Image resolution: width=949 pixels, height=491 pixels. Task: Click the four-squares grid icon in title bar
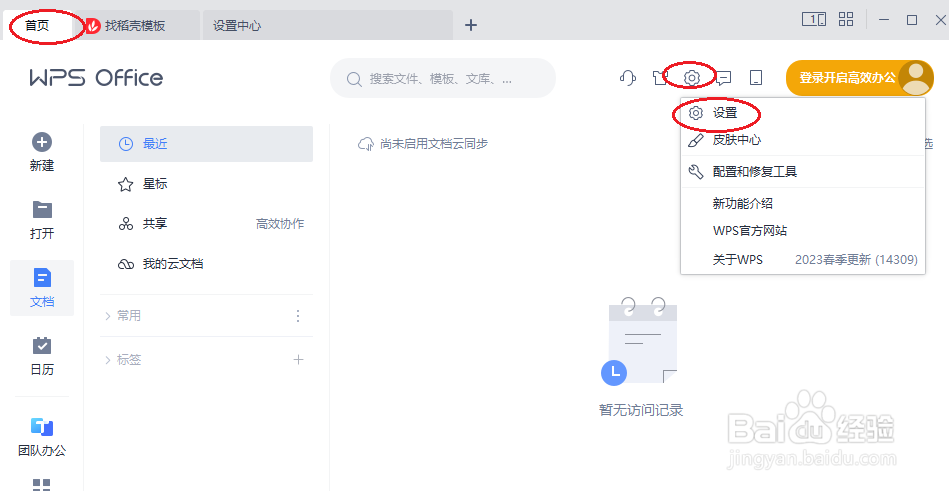(846, 19)
